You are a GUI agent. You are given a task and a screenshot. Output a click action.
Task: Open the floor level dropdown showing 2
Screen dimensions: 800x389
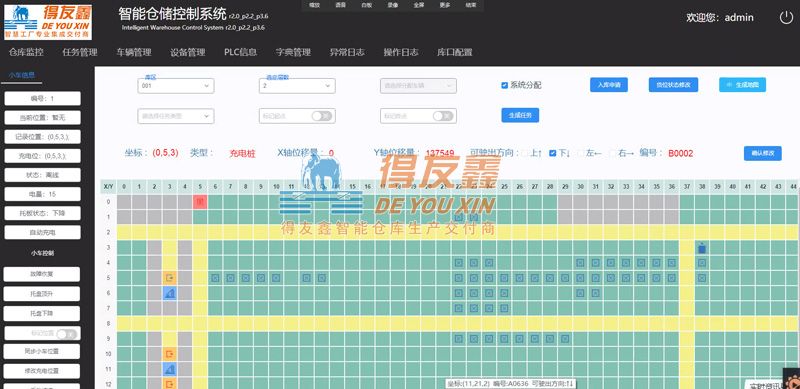(x=297, y=86)
